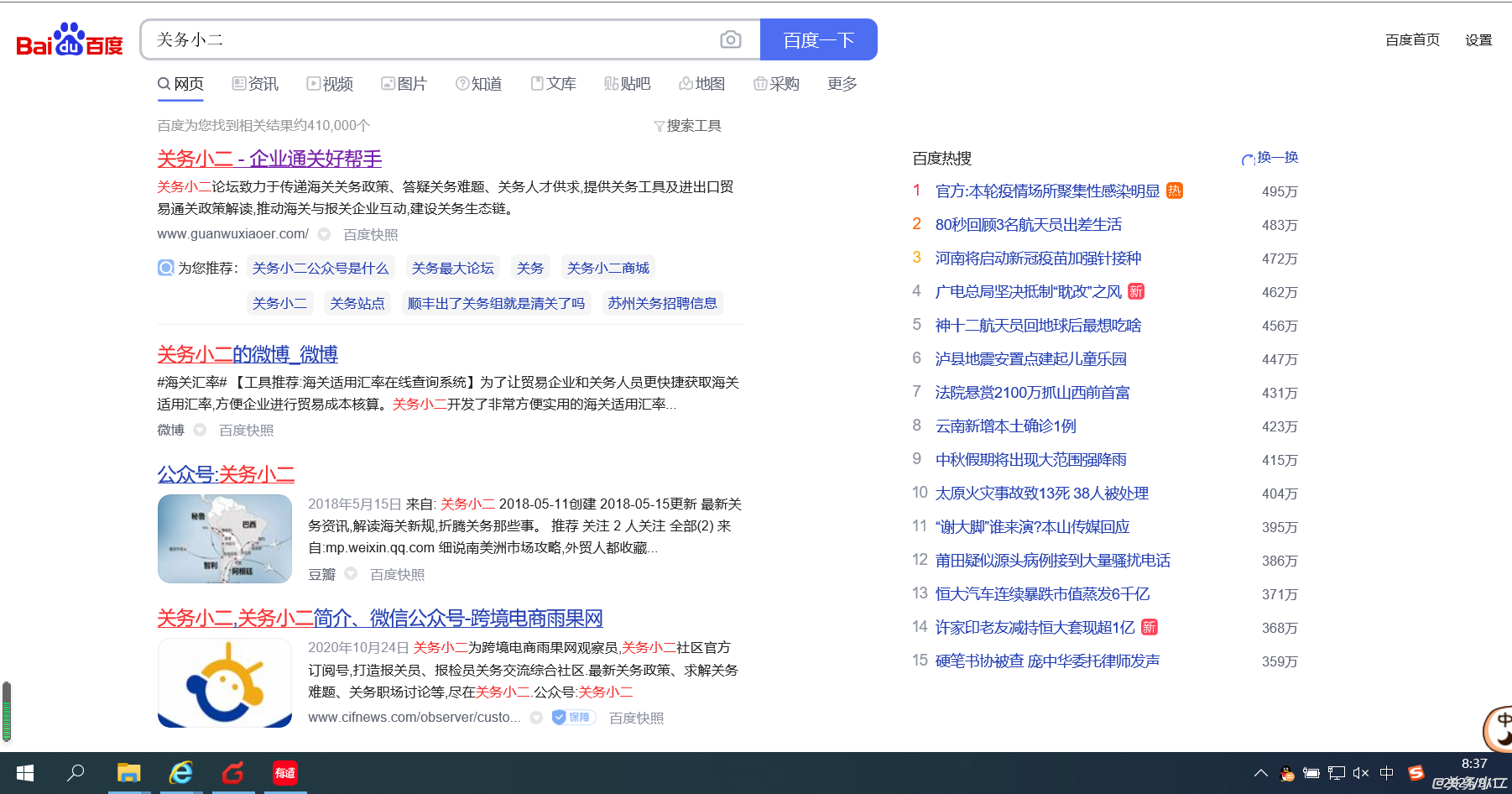Viewport: 1512px width, 794px height.
Task: Open 搜索工具 filter options
Action: (687, 126)
